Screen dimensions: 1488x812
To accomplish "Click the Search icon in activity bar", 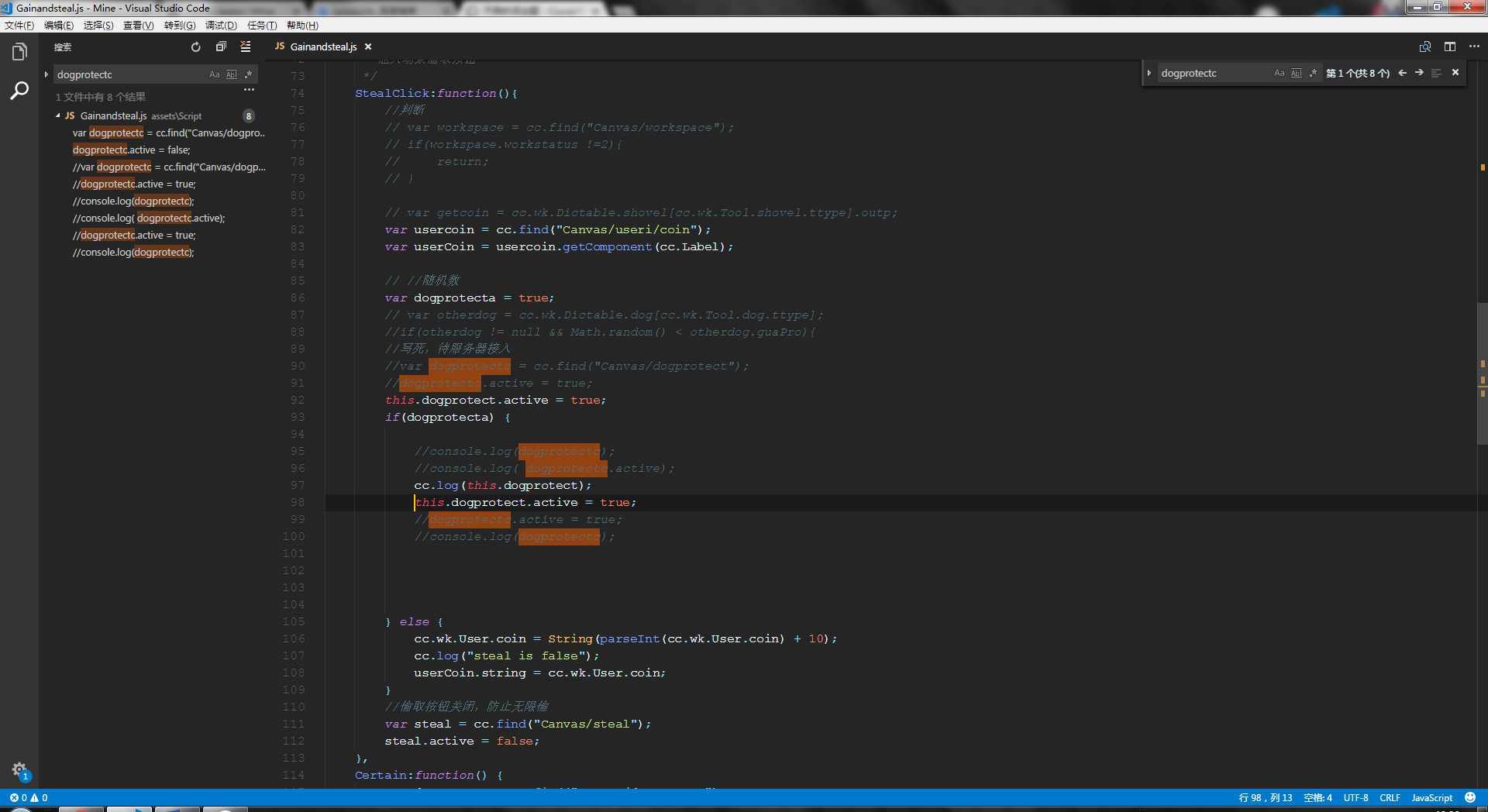I will point(19,91).
